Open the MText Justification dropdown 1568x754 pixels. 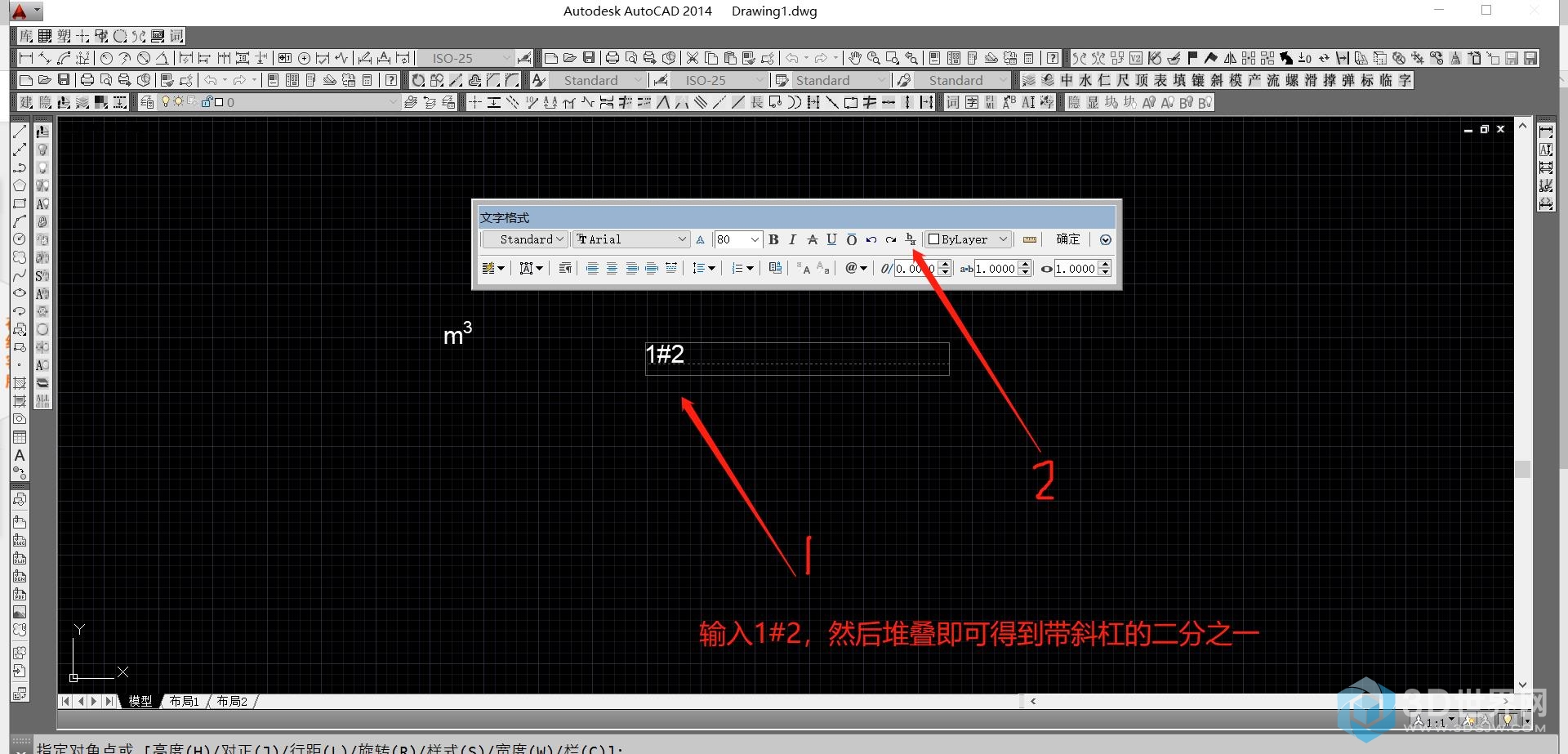tap(531, 268)
